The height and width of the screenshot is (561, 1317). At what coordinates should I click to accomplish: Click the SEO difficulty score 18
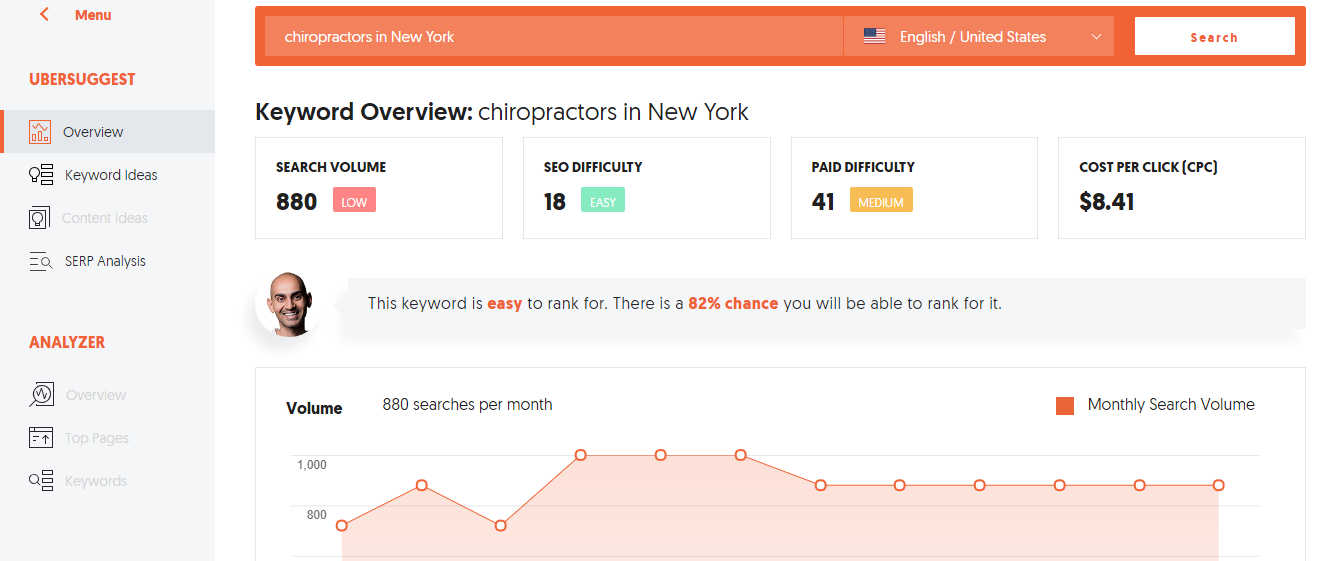pyautogui.click(x=555, y=202)
